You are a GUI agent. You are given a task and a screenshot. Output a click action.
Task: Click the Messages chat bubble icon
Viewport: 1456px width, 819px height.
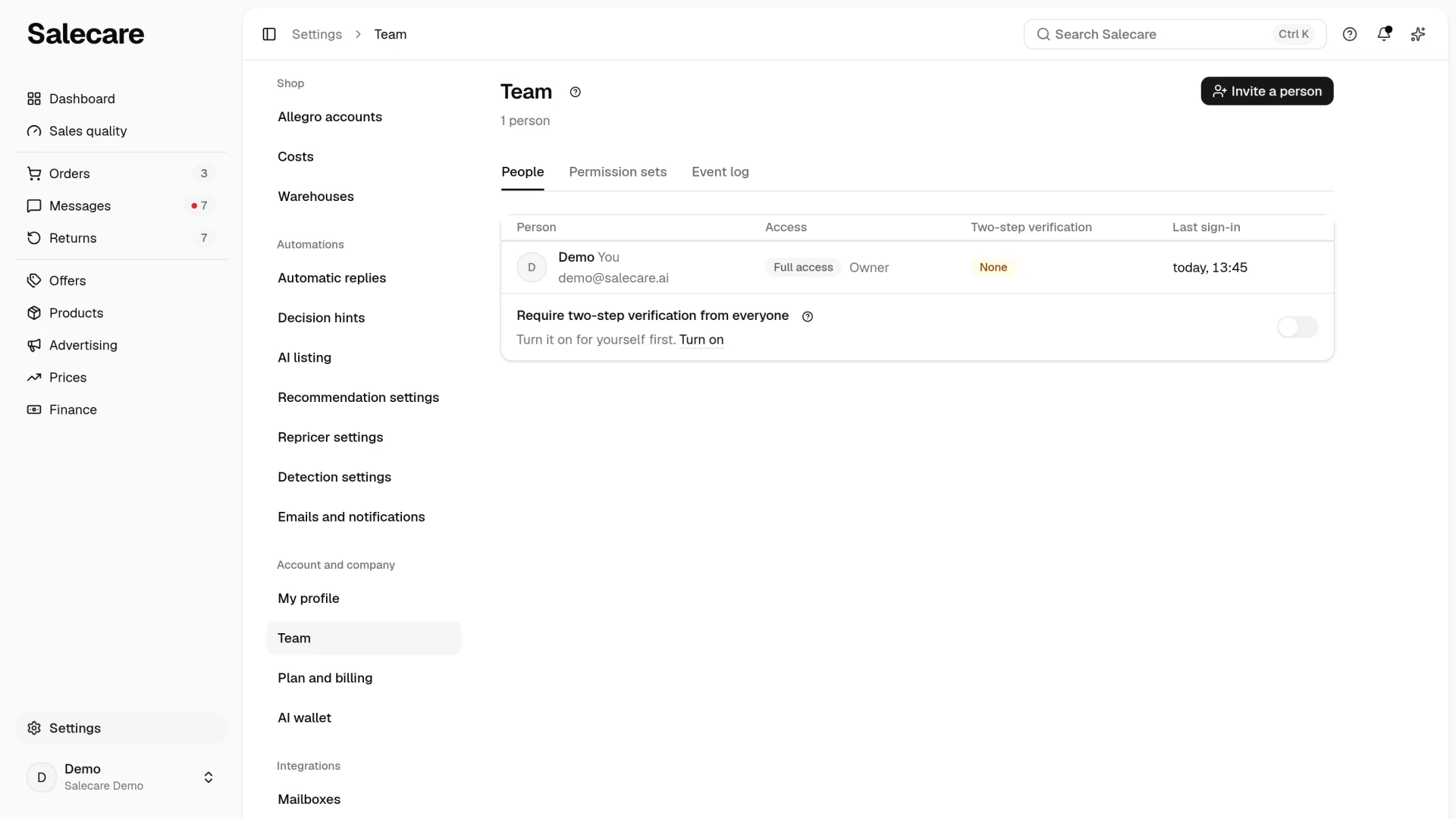34,206
